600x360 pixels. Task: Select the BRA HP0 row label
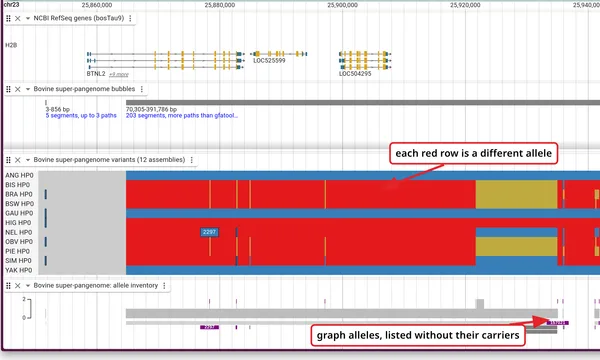pos(19,194)
